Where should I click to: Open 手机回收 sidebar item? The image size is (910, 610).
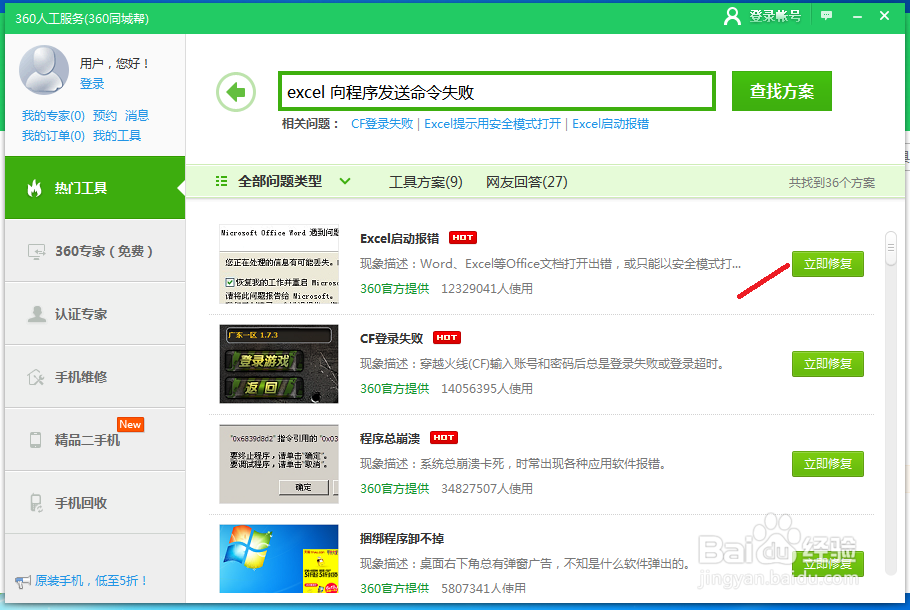[x=95, y=503]
